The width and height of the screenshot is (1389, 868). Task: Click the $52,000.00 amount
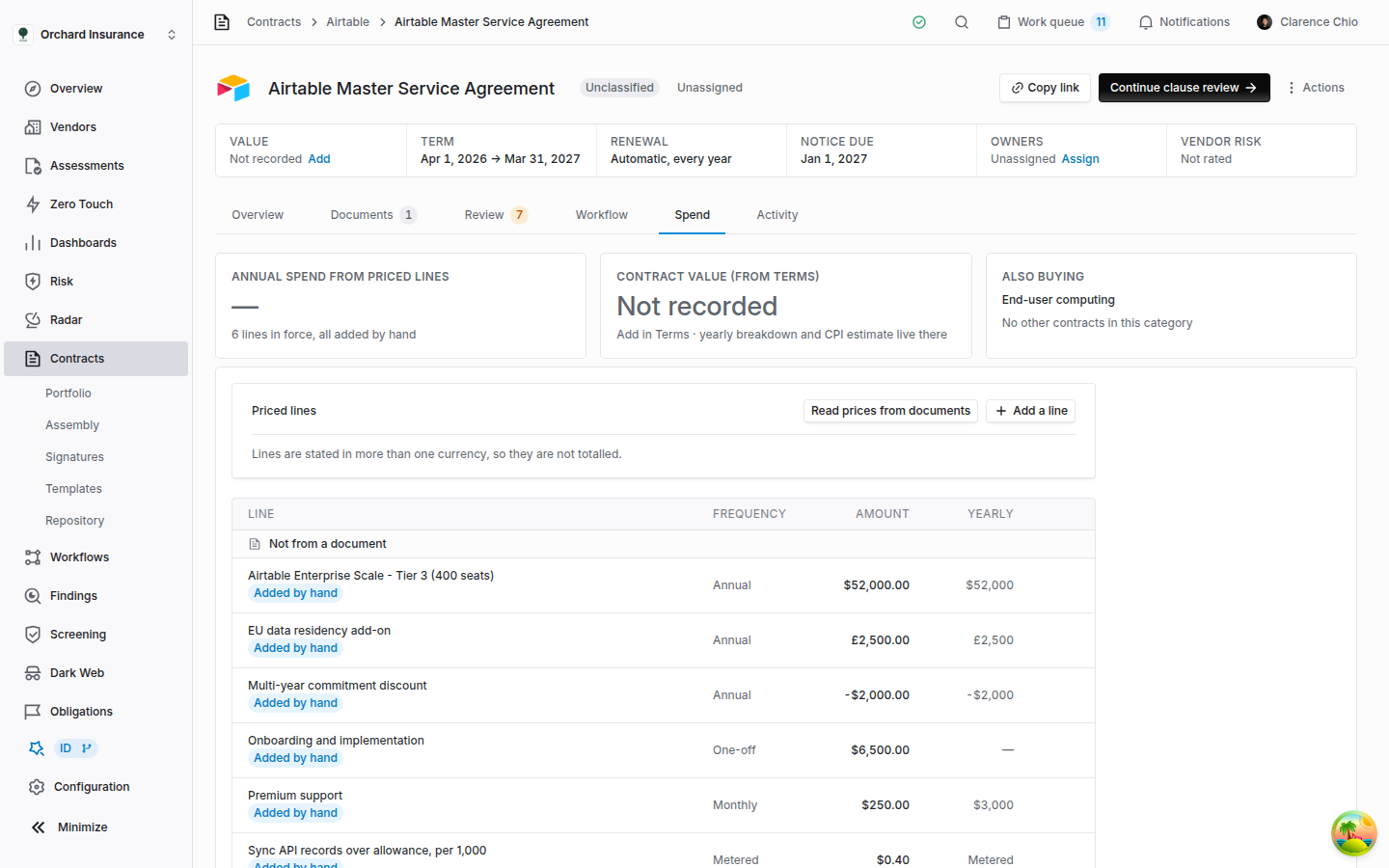(876, 585)
